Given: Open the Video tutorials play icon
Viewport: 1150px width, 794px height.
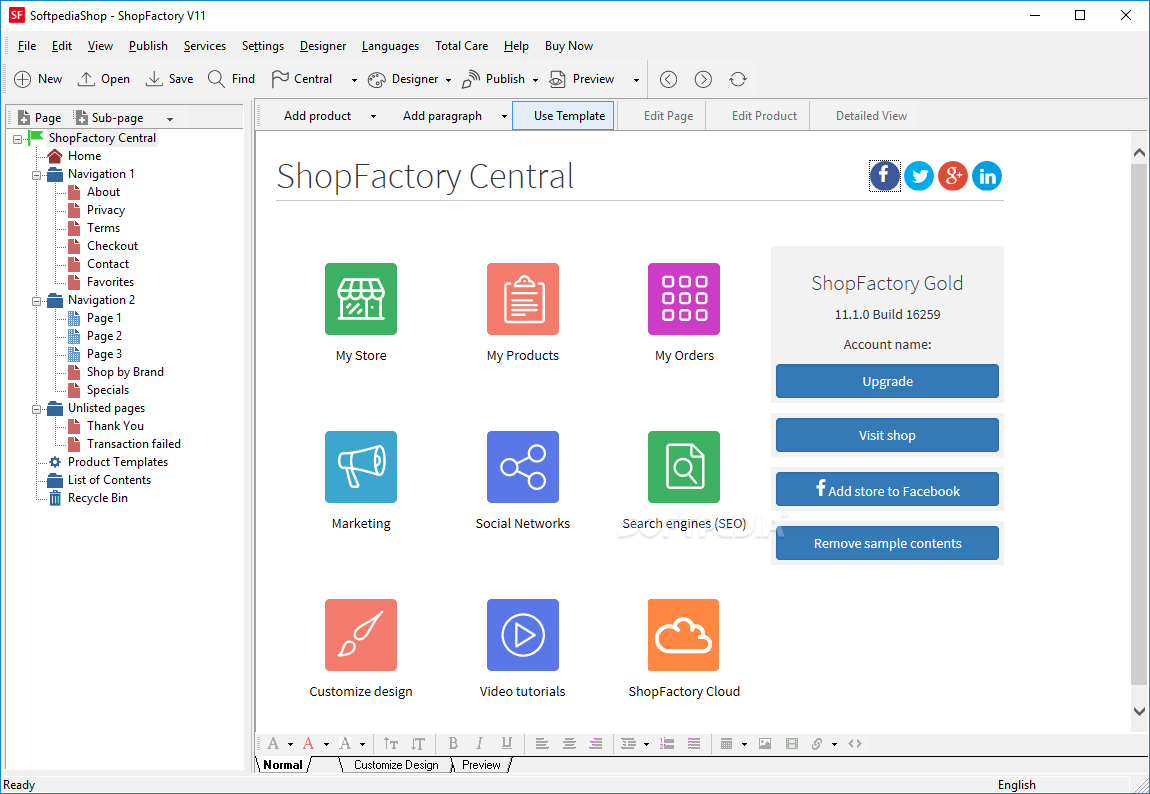Looking at the screenshot, I should click(x=523, y=635).
